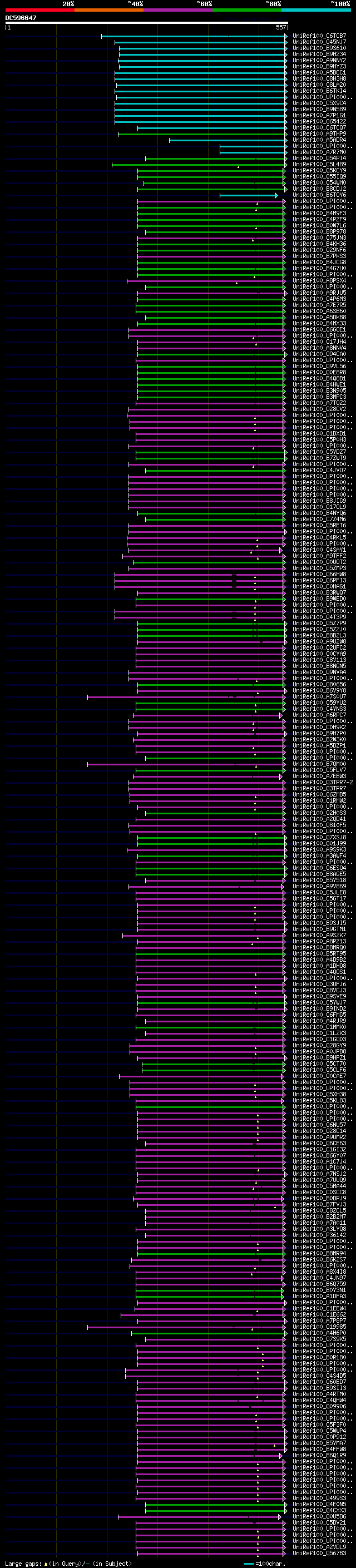The width and height of the screenshot is (356, 1568).
Task: Select hit label UniRef100_B7PKS3
Action: point(319,256)
